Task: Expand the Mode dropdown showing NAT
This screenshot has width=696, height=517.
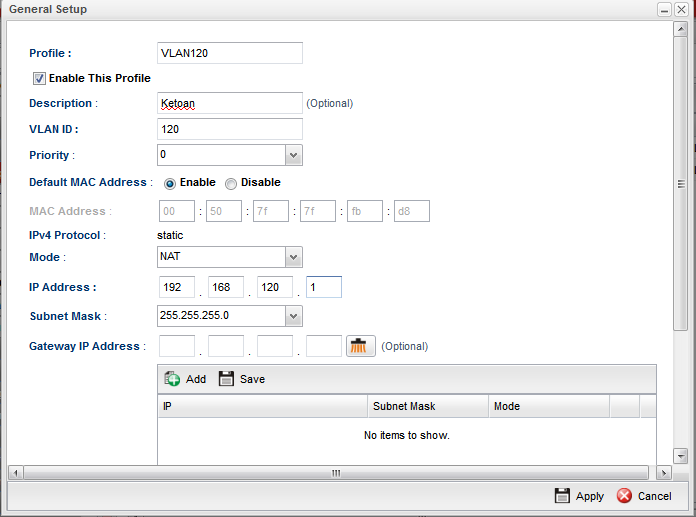Action: (293, 258)
